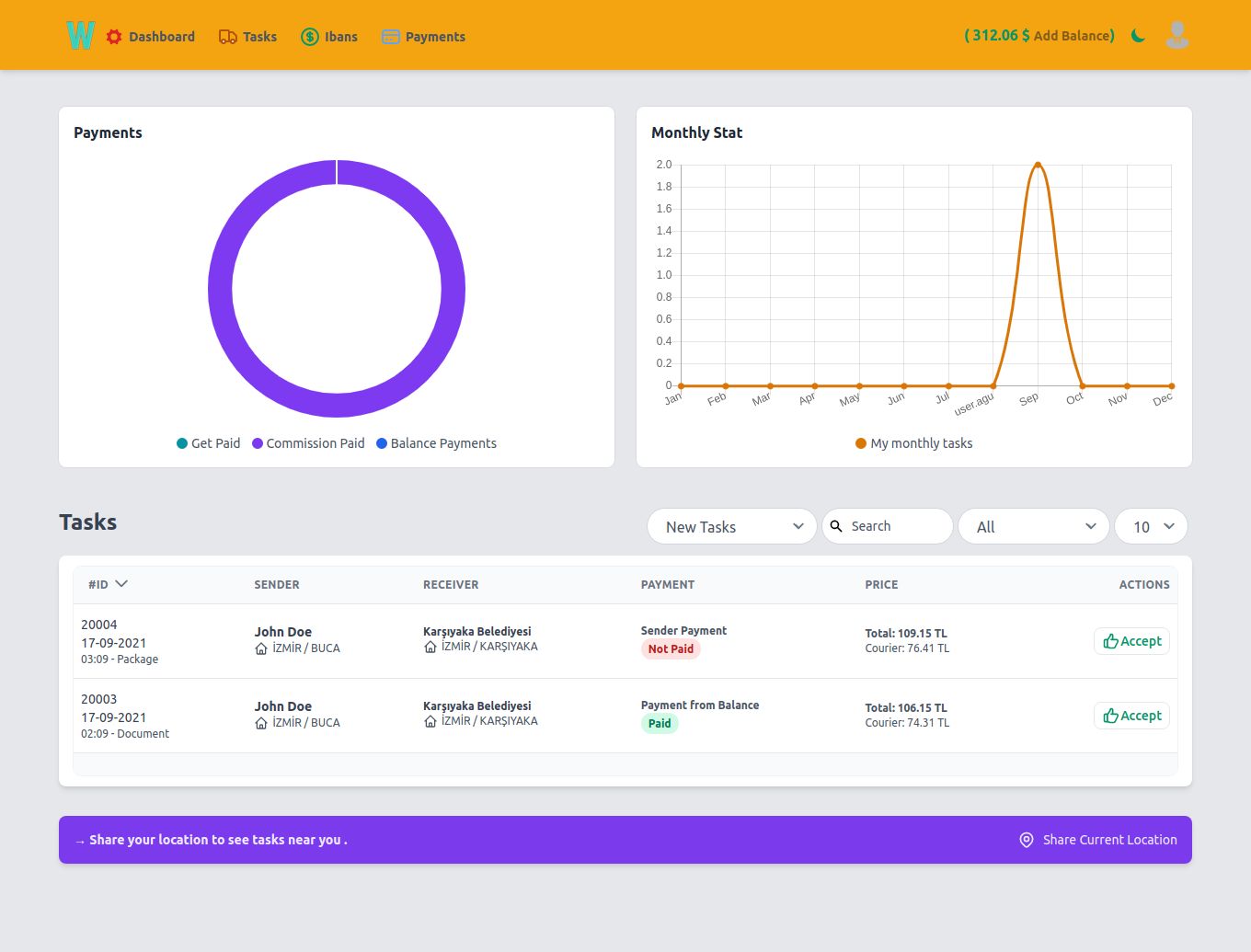This screenshot has height=952, width=1251.
Task: Open the New Tasks dropdown
Action: coord(731,527)
